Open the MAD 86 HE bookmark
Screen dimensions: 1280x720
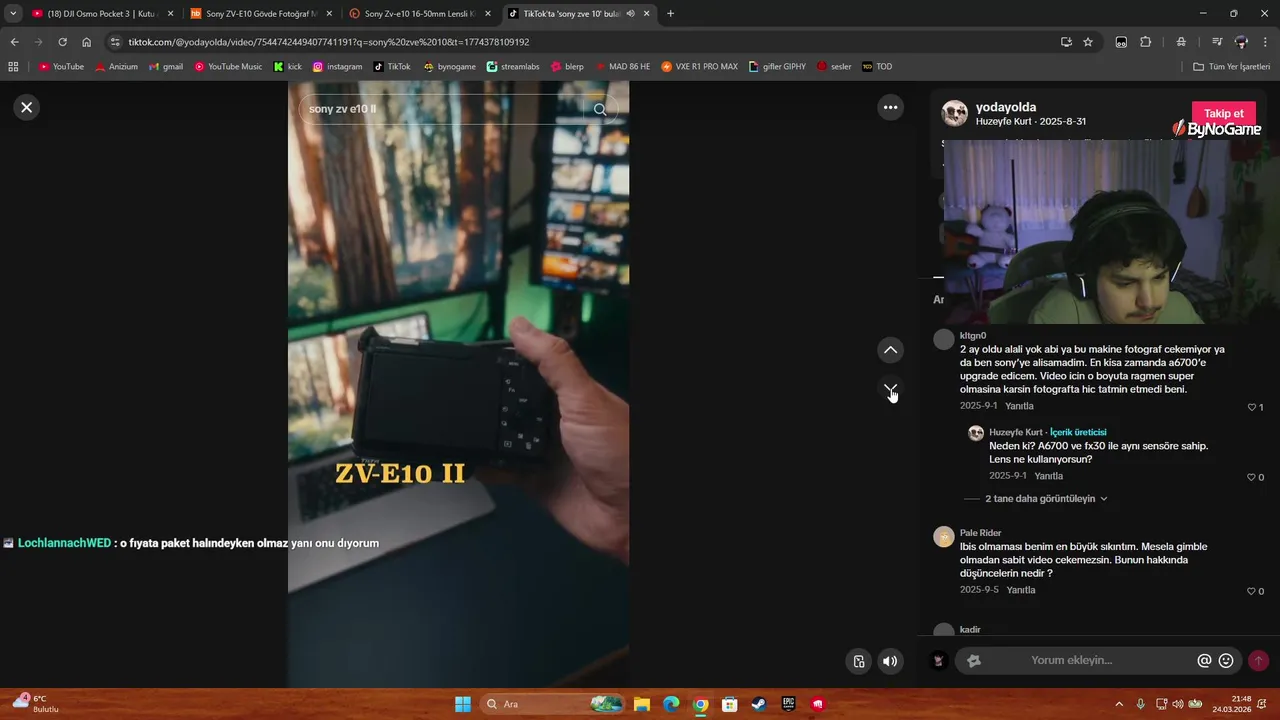622,67
